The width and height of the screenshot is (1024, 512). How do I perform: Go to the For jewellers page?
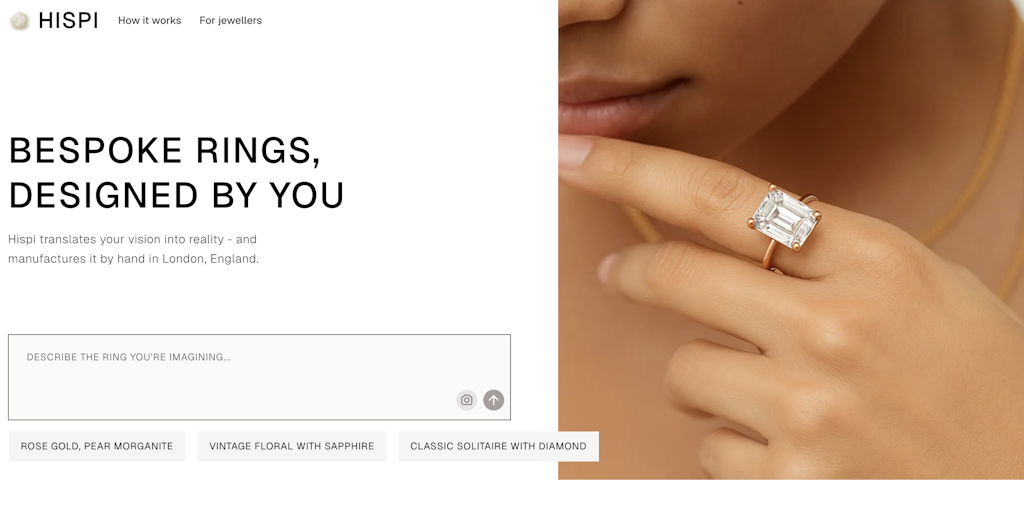click(231, 21)
